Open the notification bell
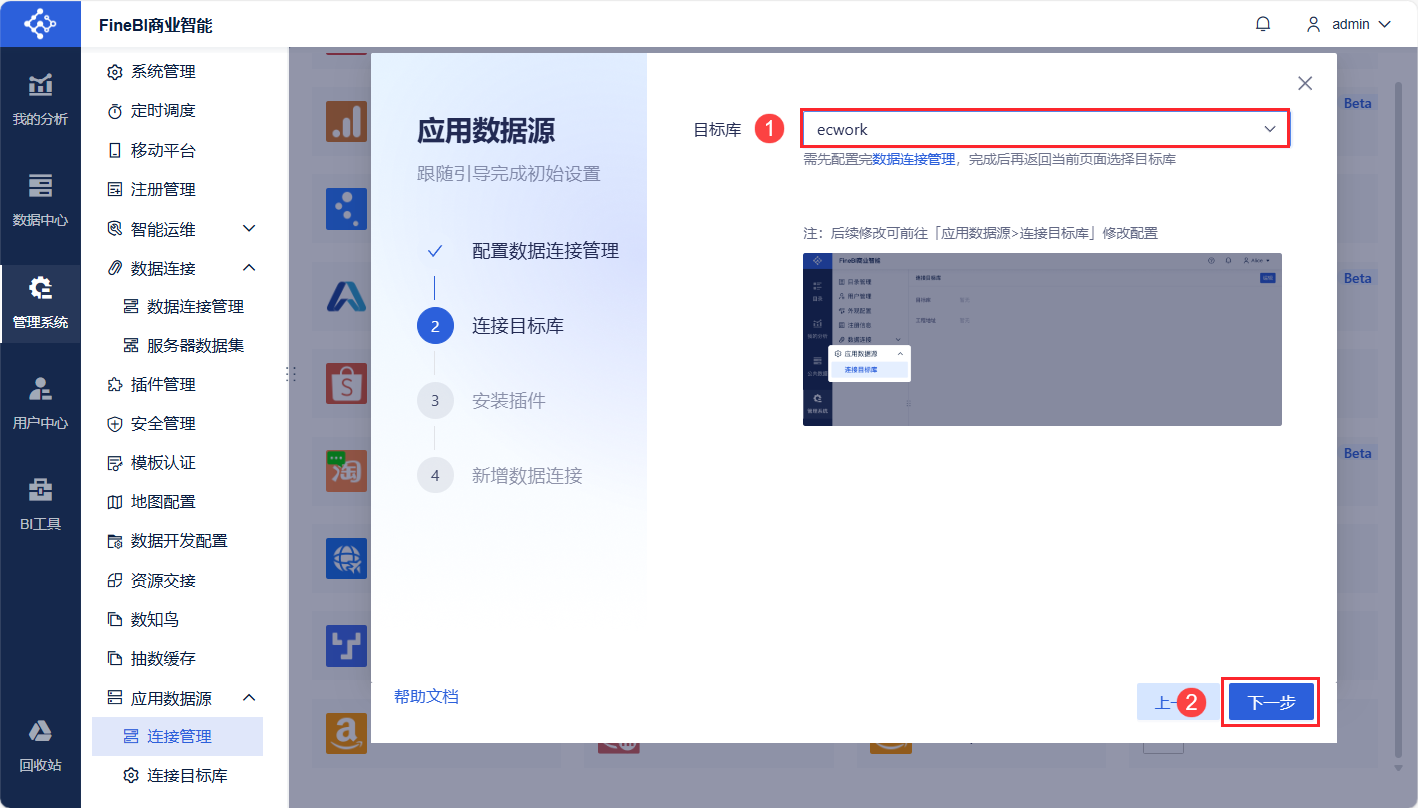The width and height of the screenshot is (1418, 808). coord(1263,24)
